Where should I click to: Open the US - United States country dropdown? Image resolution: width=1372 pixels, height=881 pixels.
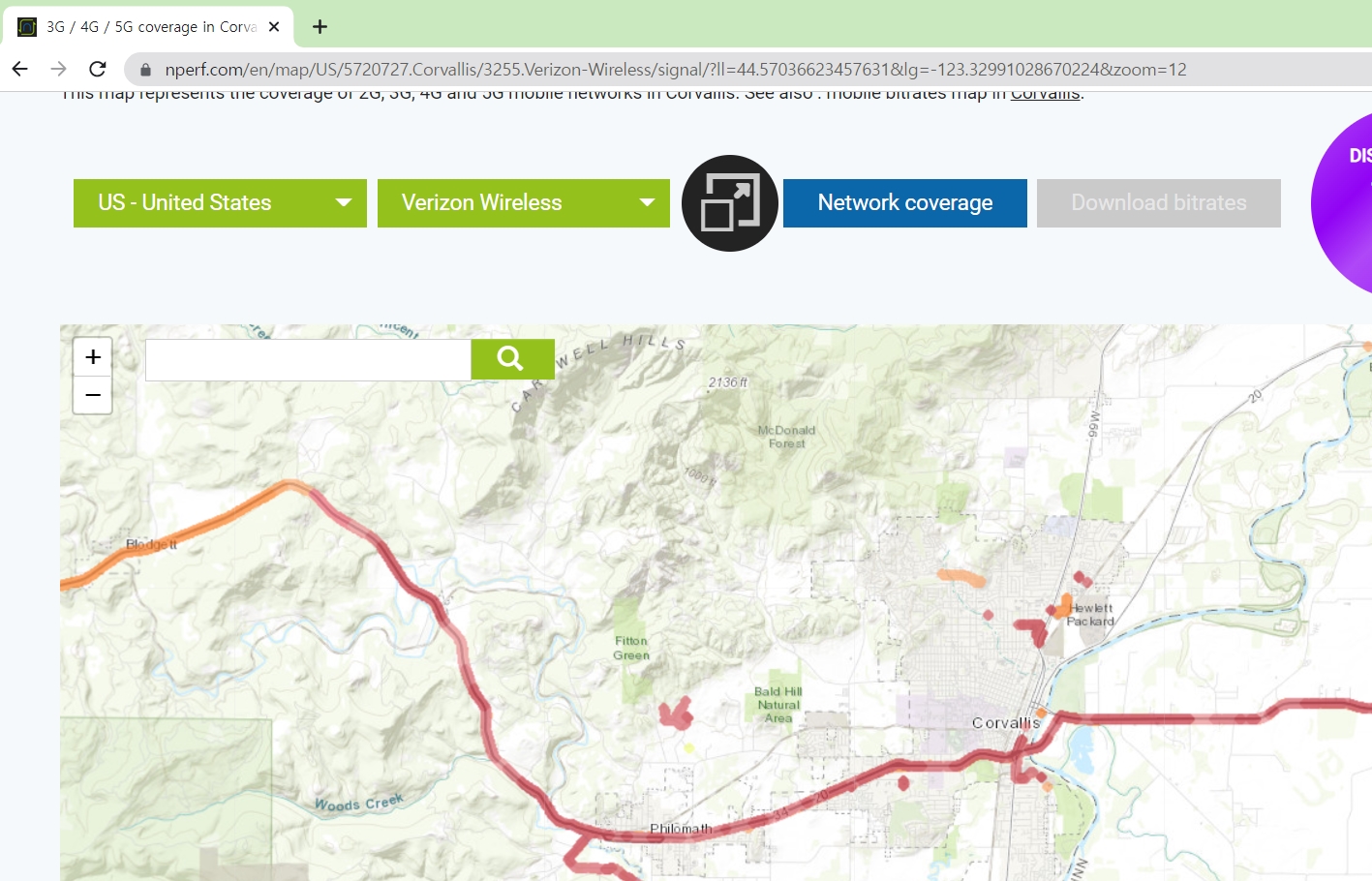(220, 203)
